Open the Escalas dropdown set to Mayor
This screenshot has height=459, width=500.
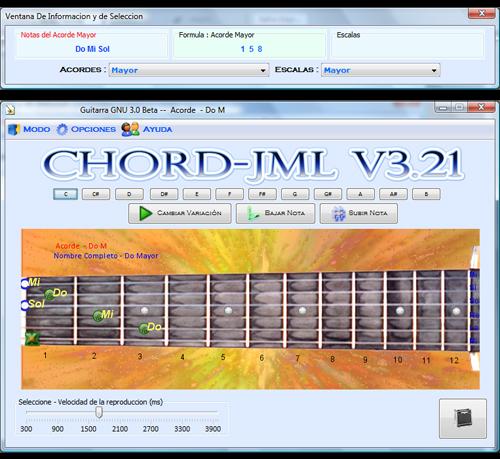click(x=381, y=70)
